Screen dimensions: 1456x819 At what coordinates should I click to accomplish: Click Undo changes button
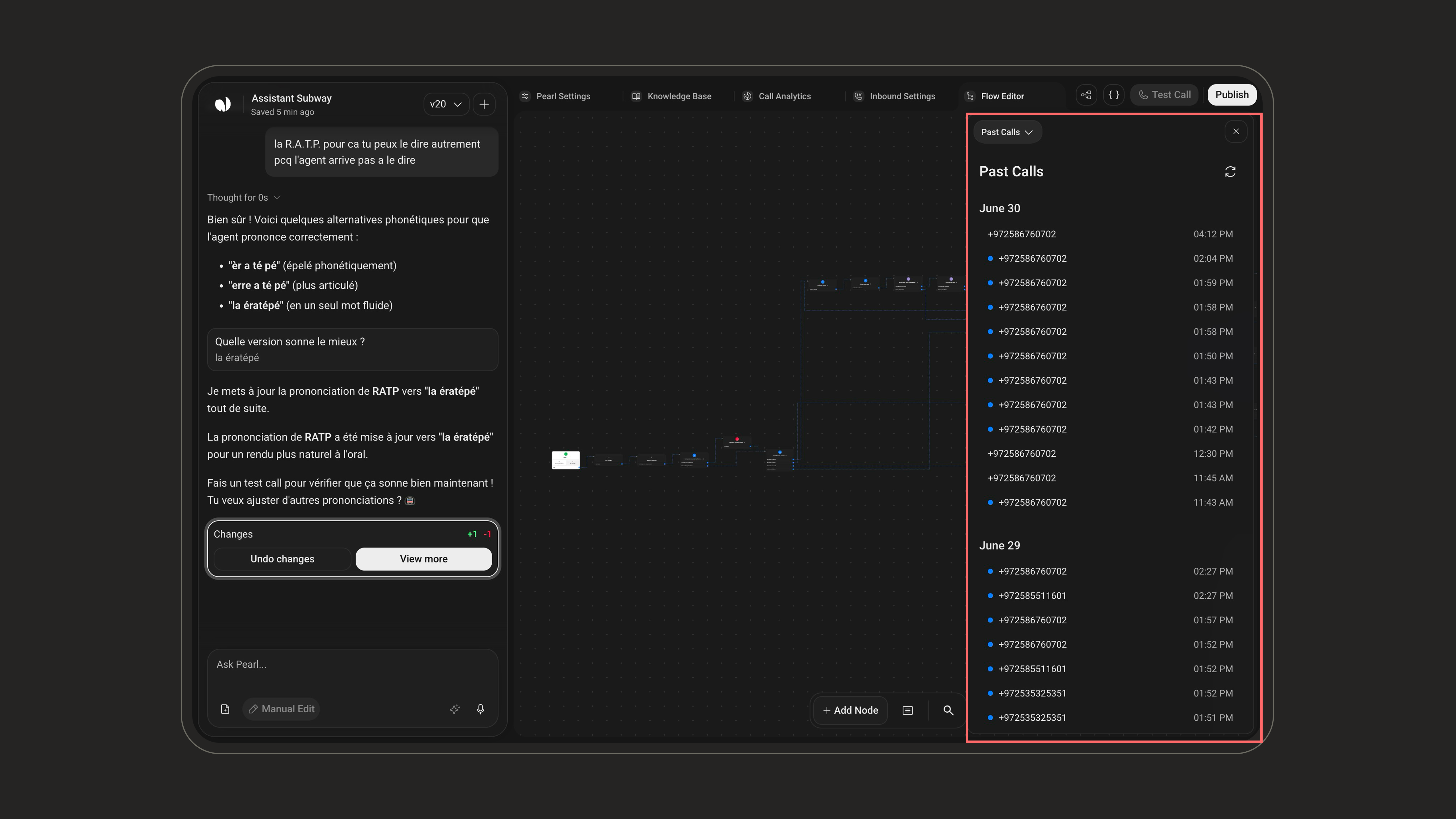282,559
